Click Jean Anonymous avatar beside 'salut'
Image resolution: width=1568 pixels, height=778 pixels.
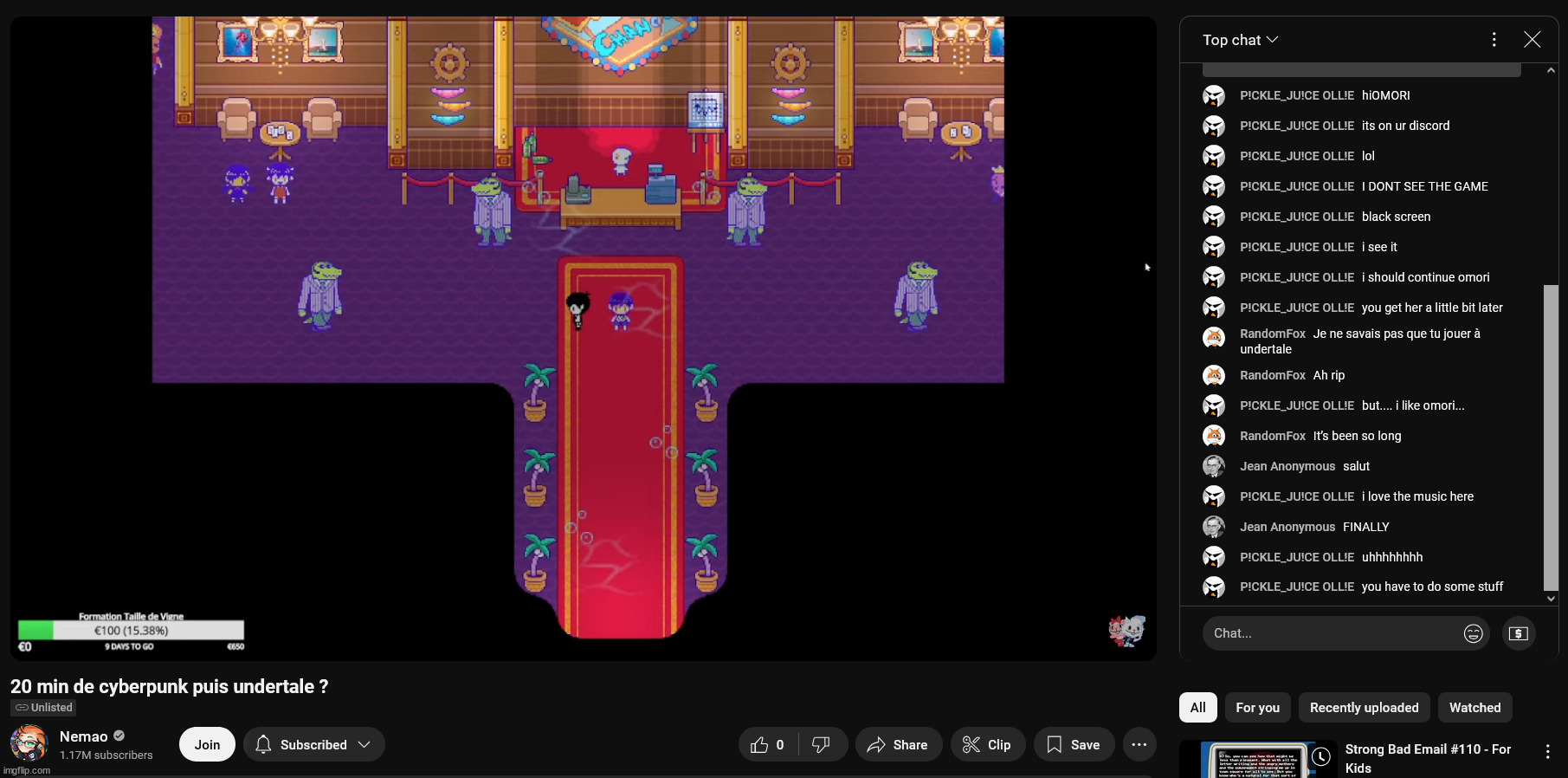pyautogui.click(x=1214, y=466)
